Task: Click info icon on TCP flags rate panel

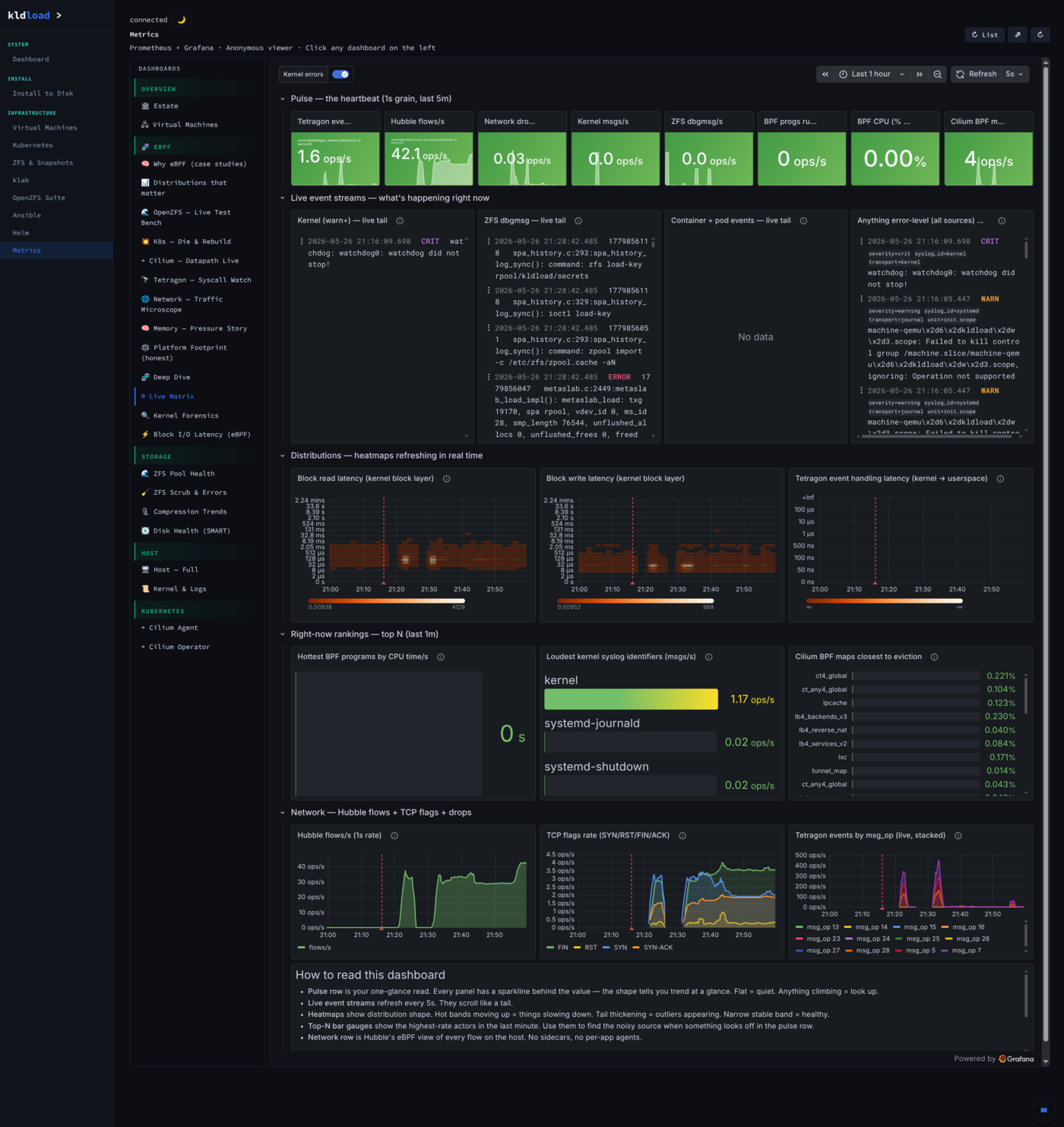Action: point(682,835)
